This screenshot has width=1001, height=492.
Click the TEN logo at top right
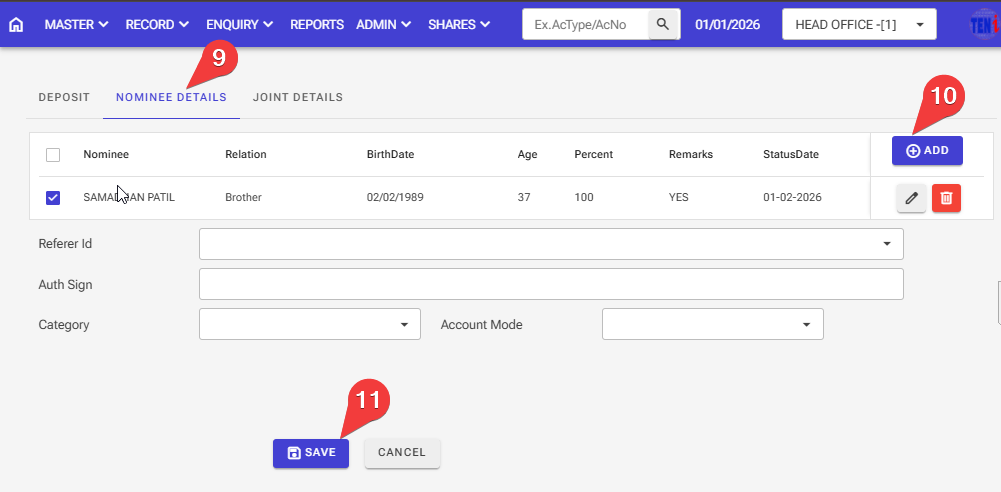tap(984, 24)
